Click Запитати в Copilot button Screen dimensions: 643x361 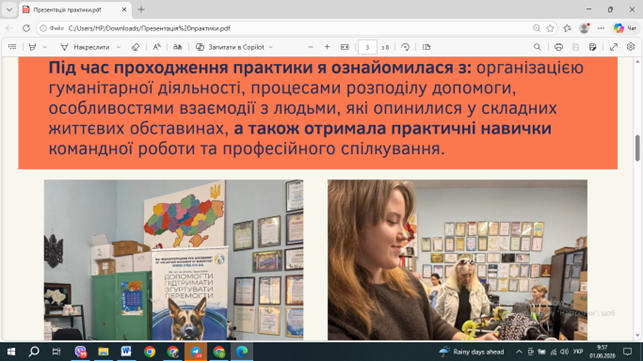point(230,47)
